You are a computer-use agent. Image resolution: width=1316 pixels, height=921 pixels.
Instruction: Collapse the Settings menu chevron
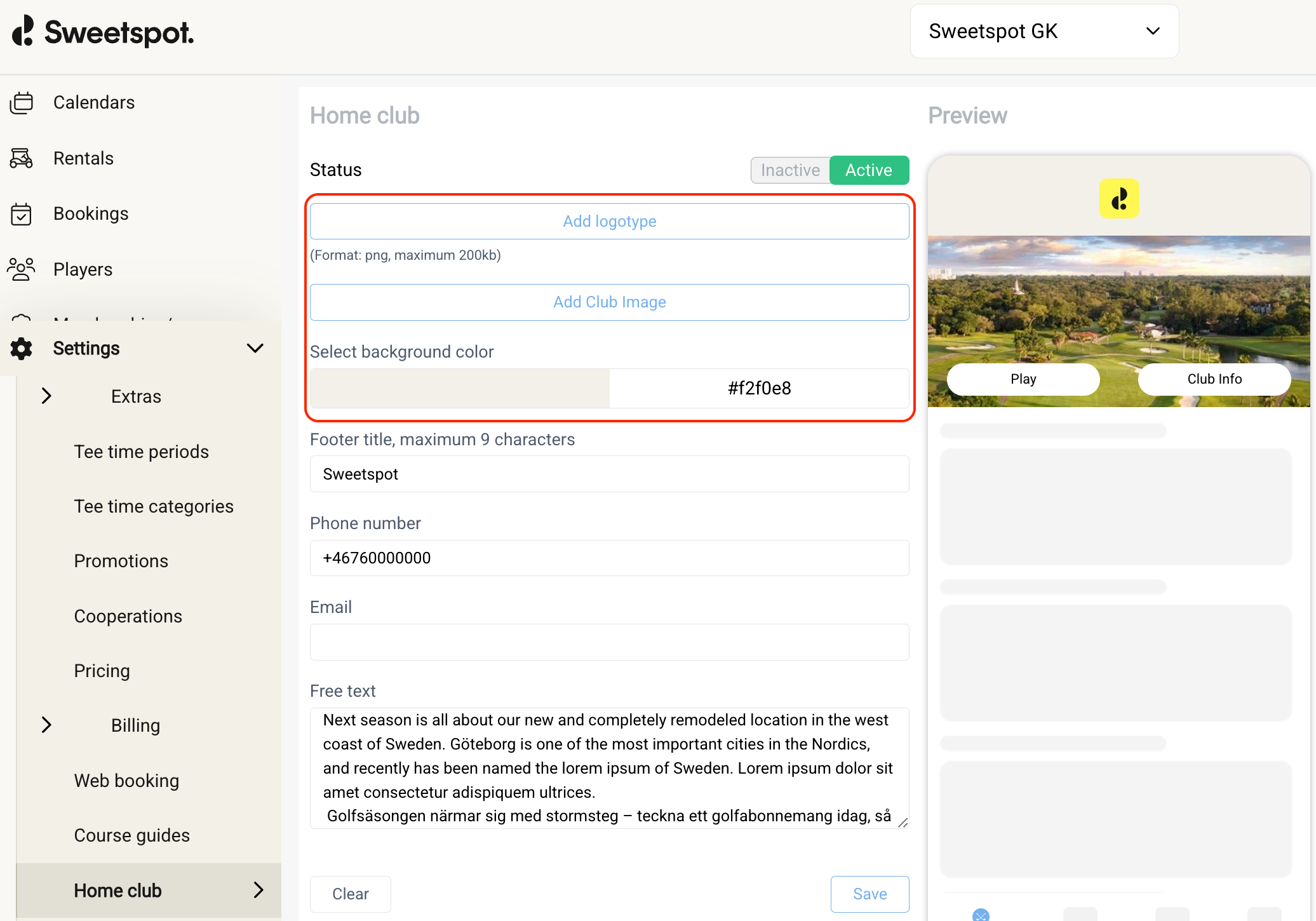pyautogui.click(x=255, y=348)
